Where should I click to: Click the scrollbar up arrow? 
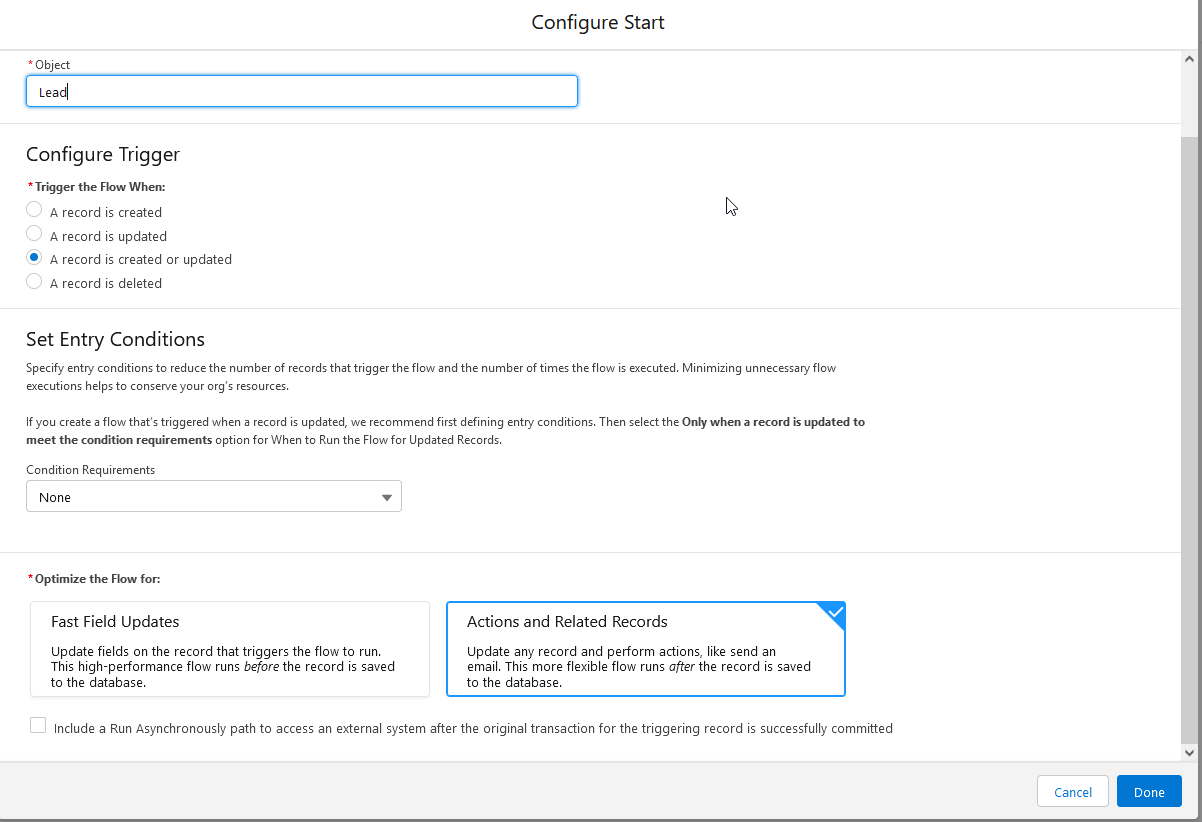1189,60
